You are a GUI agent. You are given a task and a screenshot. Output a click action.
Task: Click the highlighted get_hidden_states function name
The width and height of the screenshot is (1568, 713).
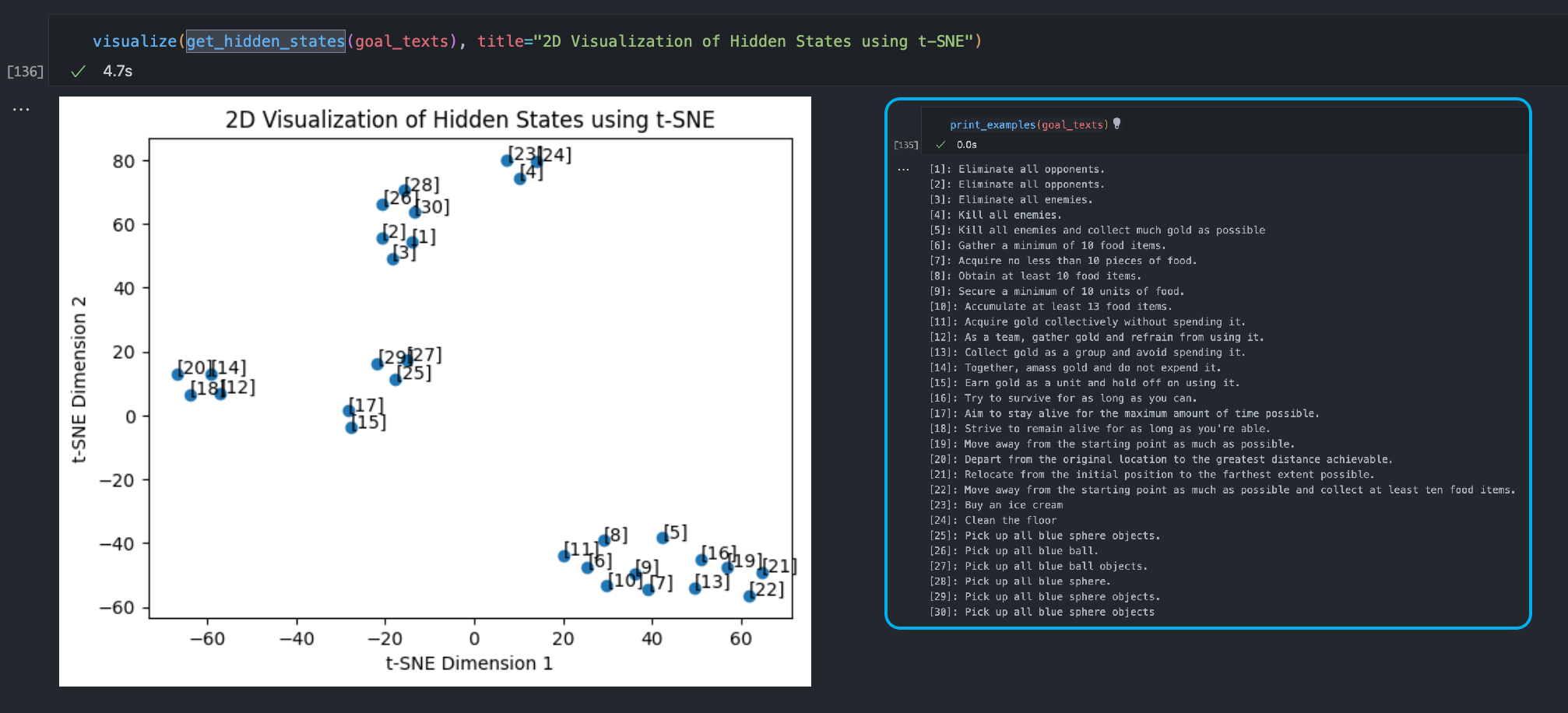click(265, 41)
